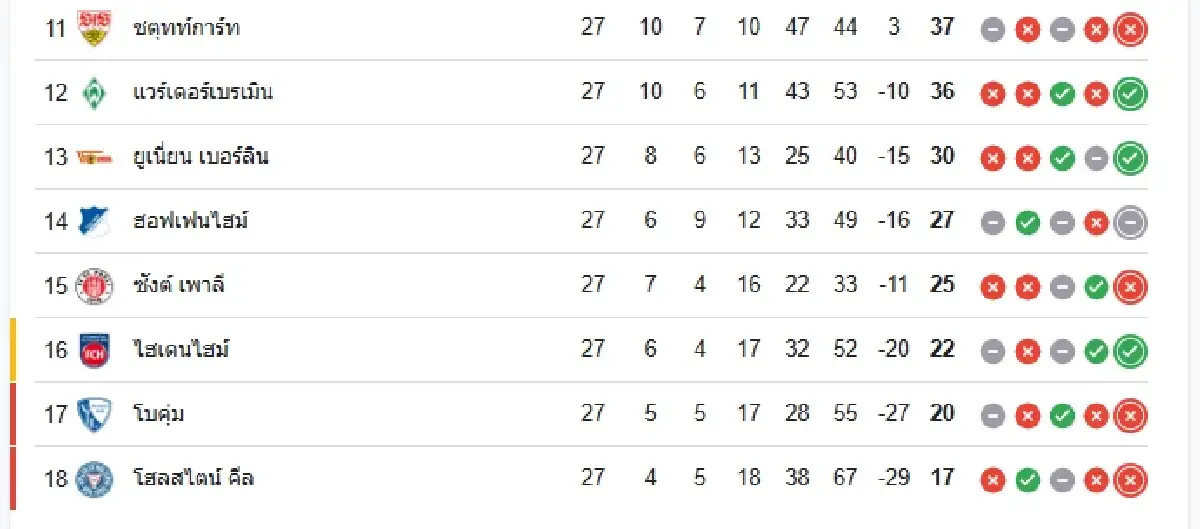Click Heidenheim's red loss form icon
This screenshot has width=1200, height=529.
point(1027,351)
